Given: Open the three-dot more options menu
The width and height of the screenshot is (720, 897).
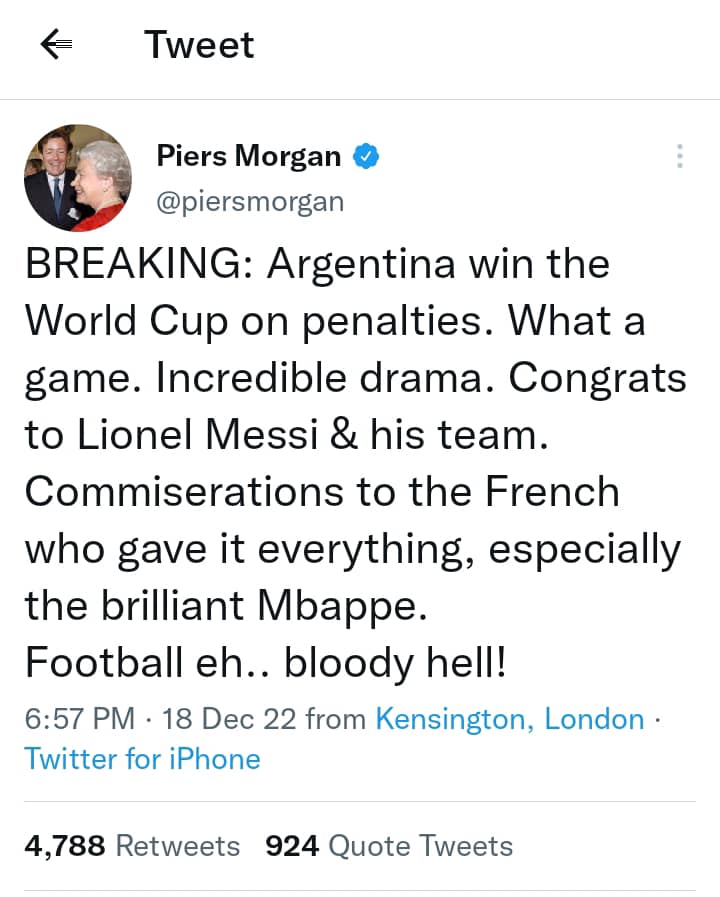Looking at the screenshot, I should [679, 156].
